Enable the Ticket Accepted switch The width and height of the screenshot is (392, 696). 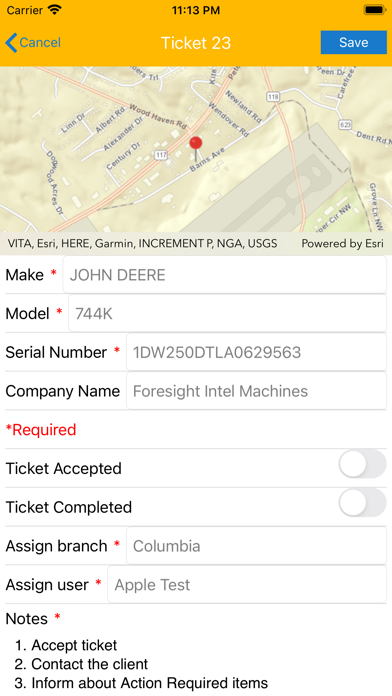[x=362, y=464]
